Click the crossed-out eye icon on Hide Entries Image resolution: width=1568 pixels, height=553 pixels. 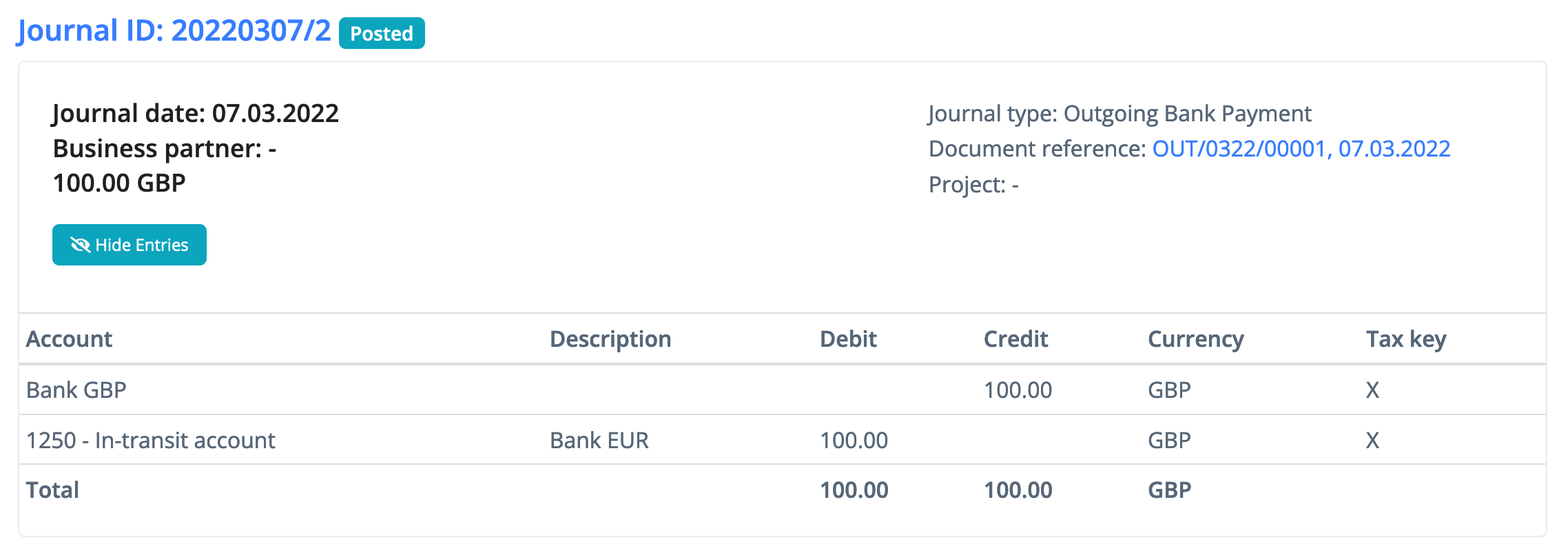click(80, 245)
